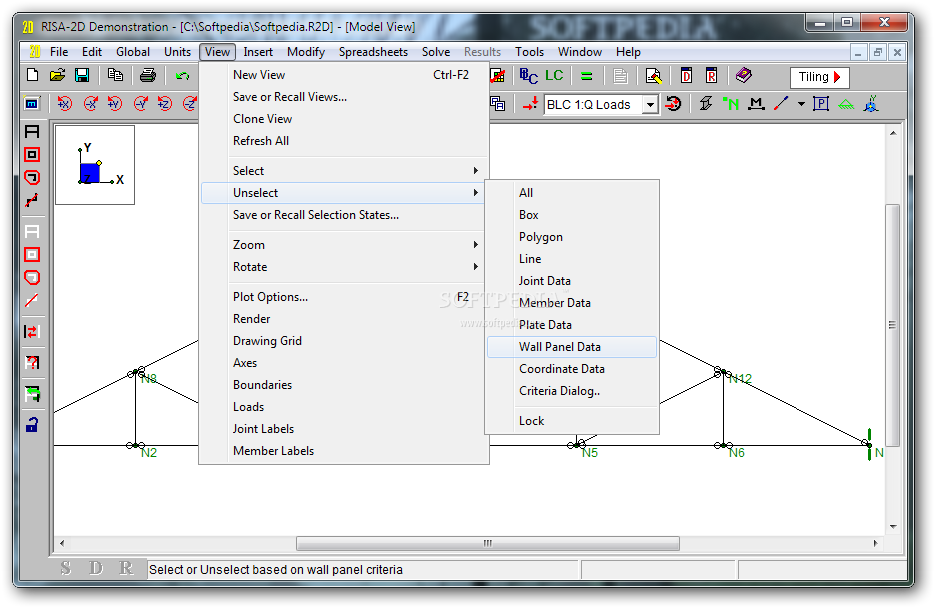935x608 pixels.
Task: Select all with the black frame icon
Action: [x=32, y=132]
